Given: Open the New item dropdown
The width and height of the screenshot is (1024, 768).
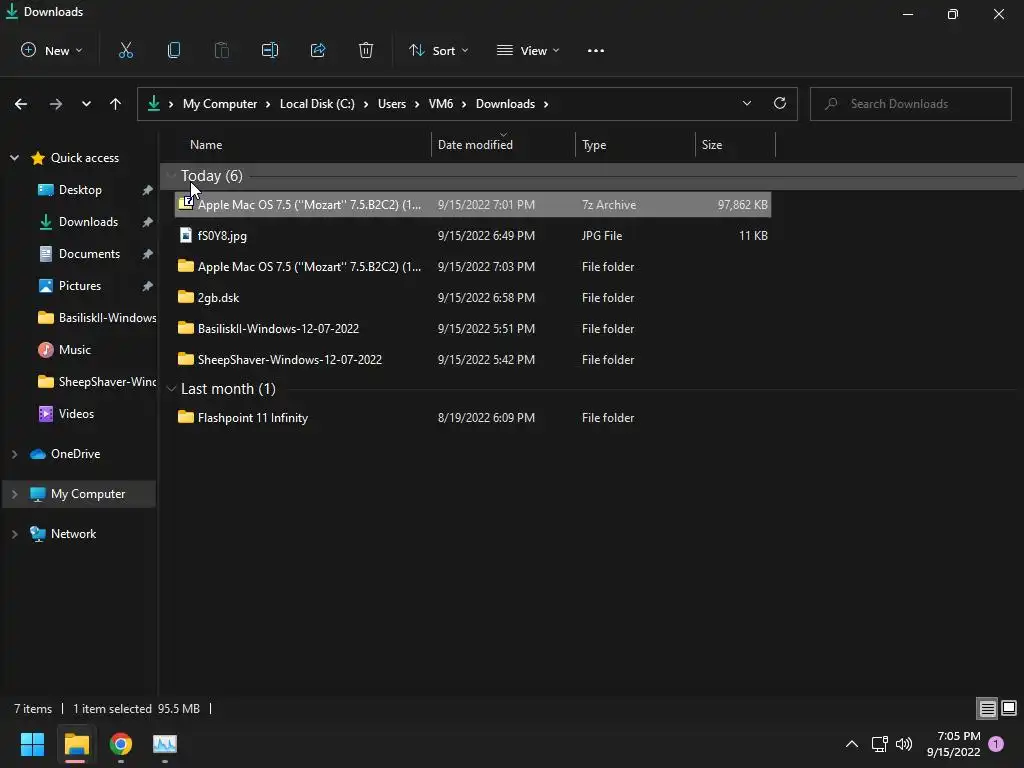Looking at the screenshot, I should coord(52,50).
